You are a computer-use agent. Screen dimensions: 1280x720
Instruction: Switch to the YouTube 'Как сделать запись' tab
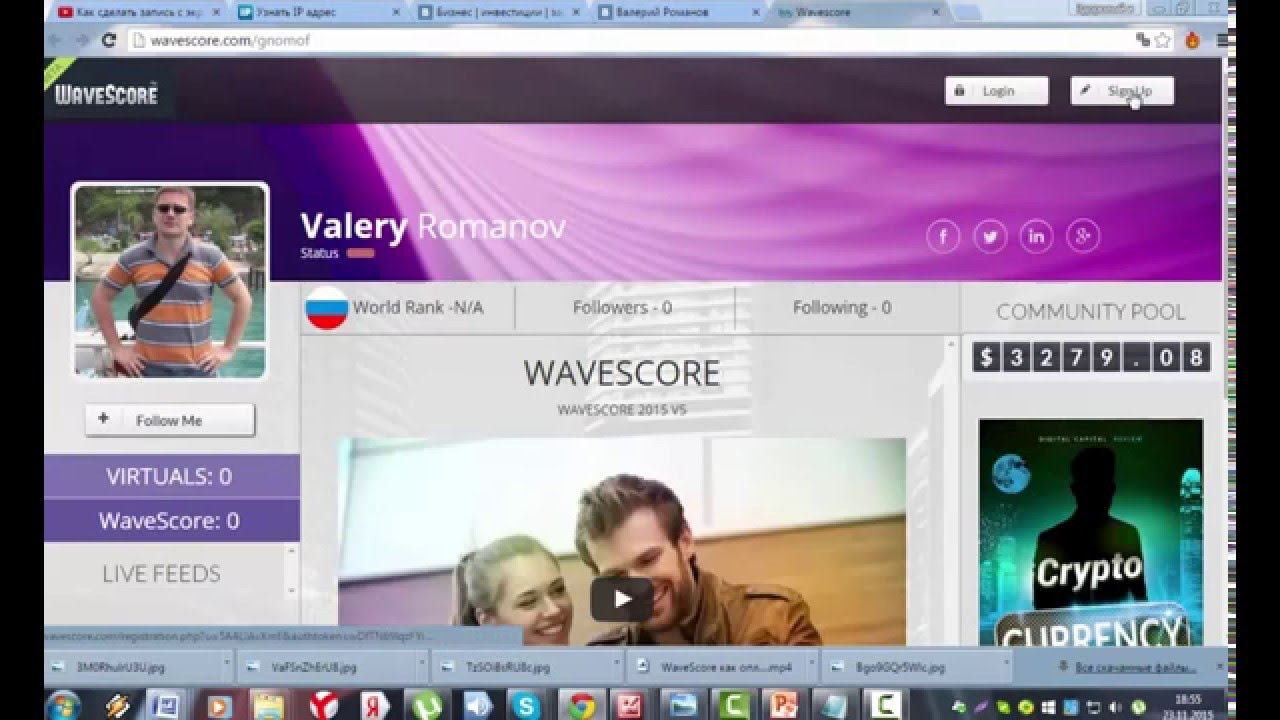point(137,12)
